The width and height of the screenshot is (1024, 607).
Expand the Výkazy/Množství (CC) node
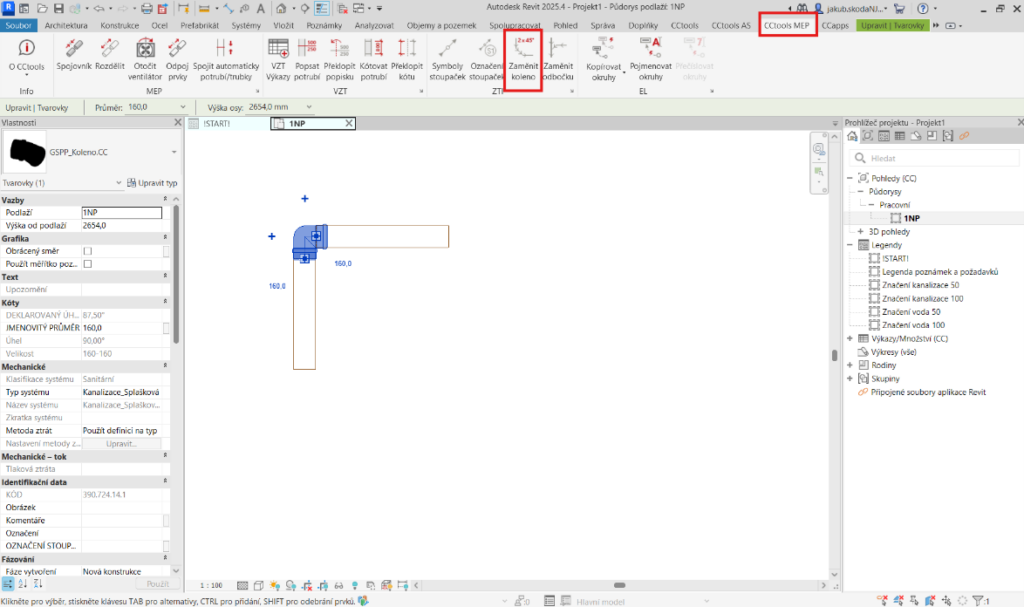[x=850, y=338]
